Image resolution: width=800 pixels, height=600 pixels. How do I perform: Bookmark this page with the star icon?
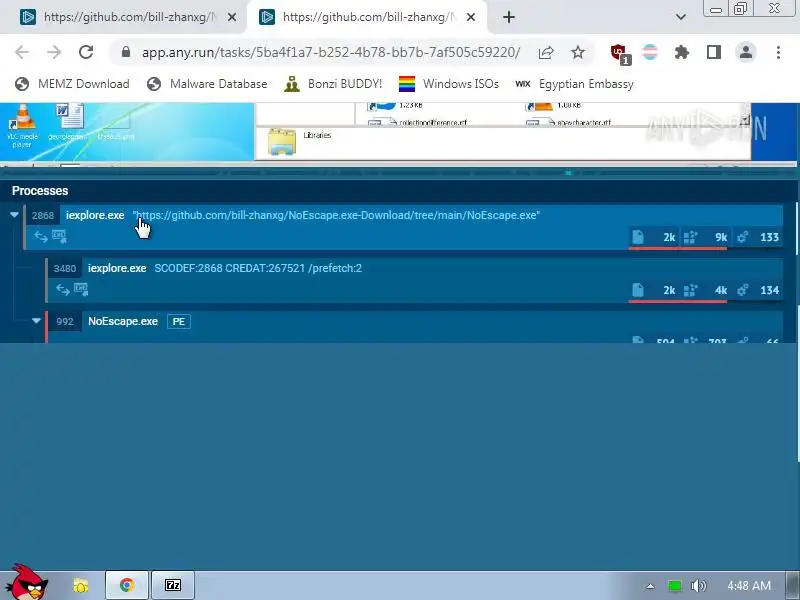578,52
